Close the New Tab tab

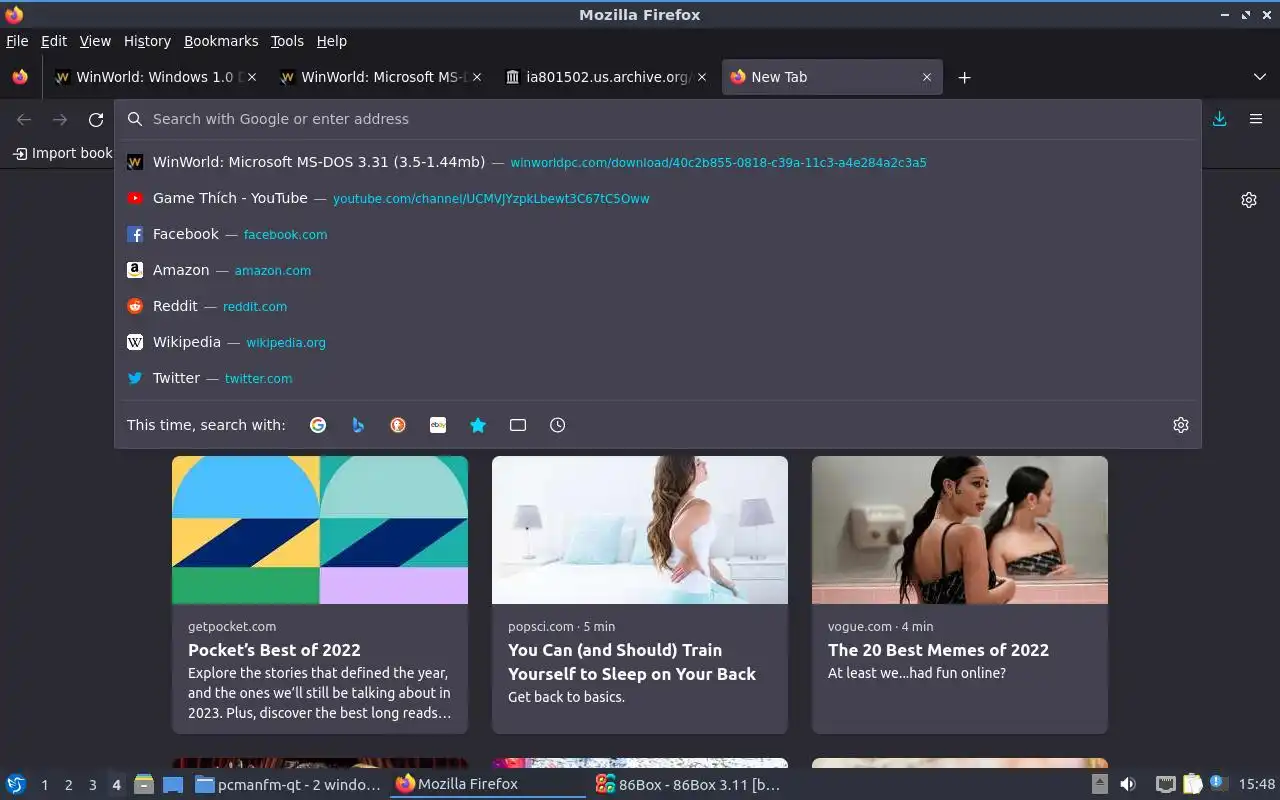927,77
